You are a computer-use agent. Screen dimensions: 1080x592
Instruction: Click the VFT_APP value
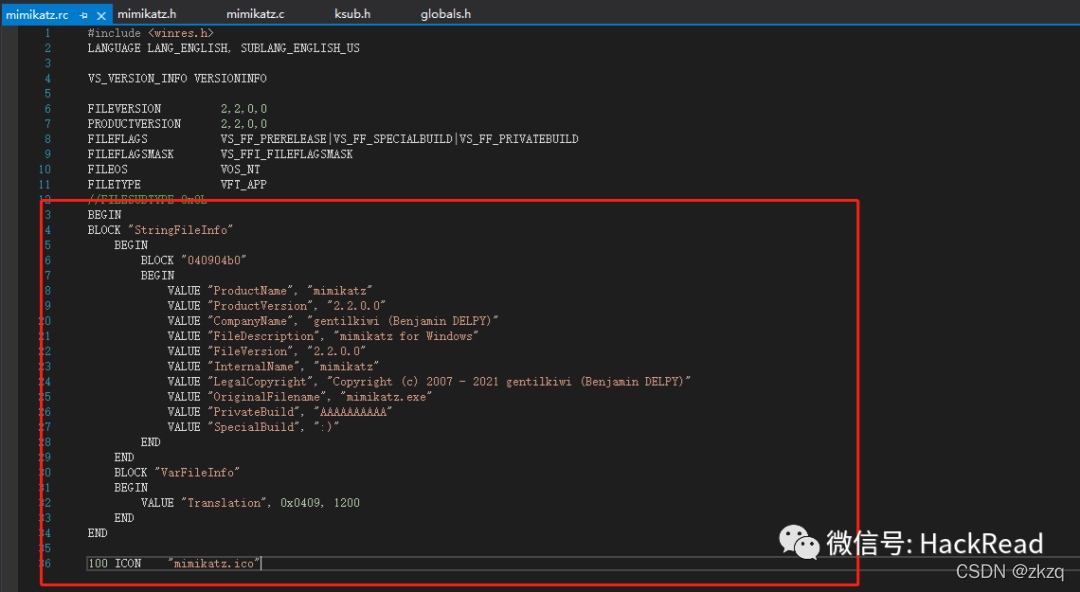click(244, 185)
